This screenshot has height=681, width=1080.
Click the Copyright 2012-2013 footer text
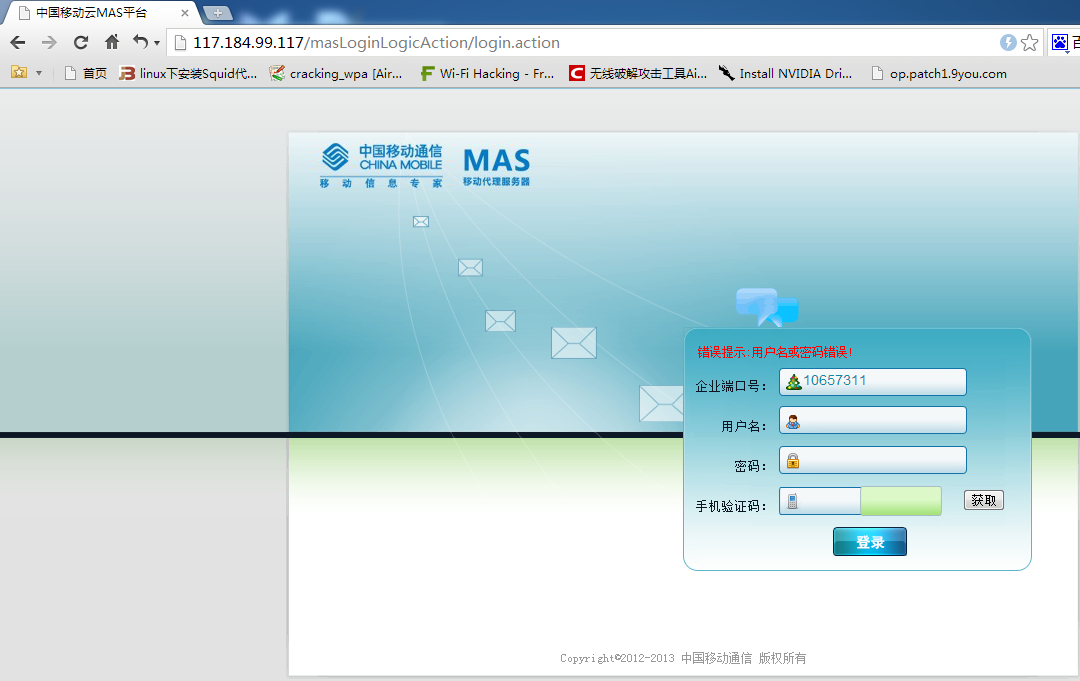click(x=683, y=658)
